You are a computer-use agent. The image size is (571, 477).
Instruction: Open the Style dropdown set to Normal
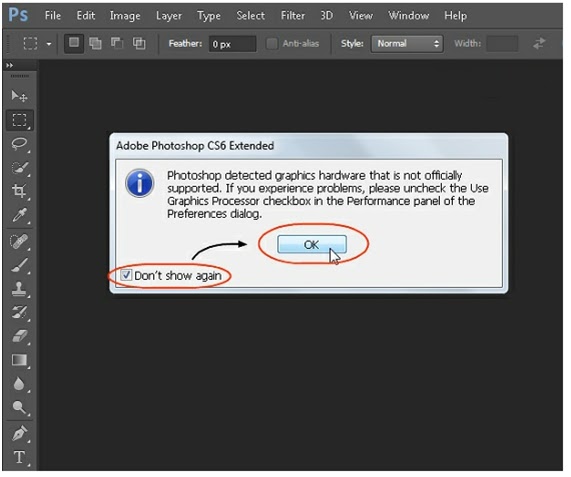click(x=407, y=44)
